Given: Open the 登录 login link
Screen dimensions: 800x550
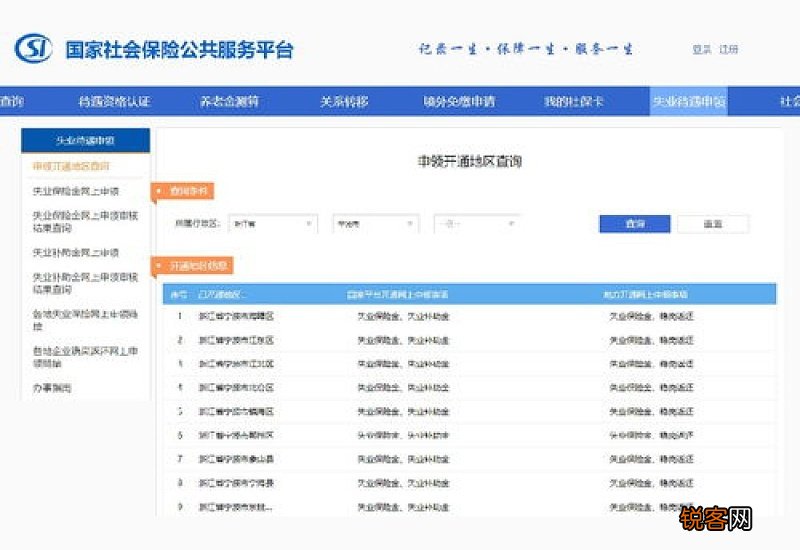Looking at the screenshot, I should point(702,49).
